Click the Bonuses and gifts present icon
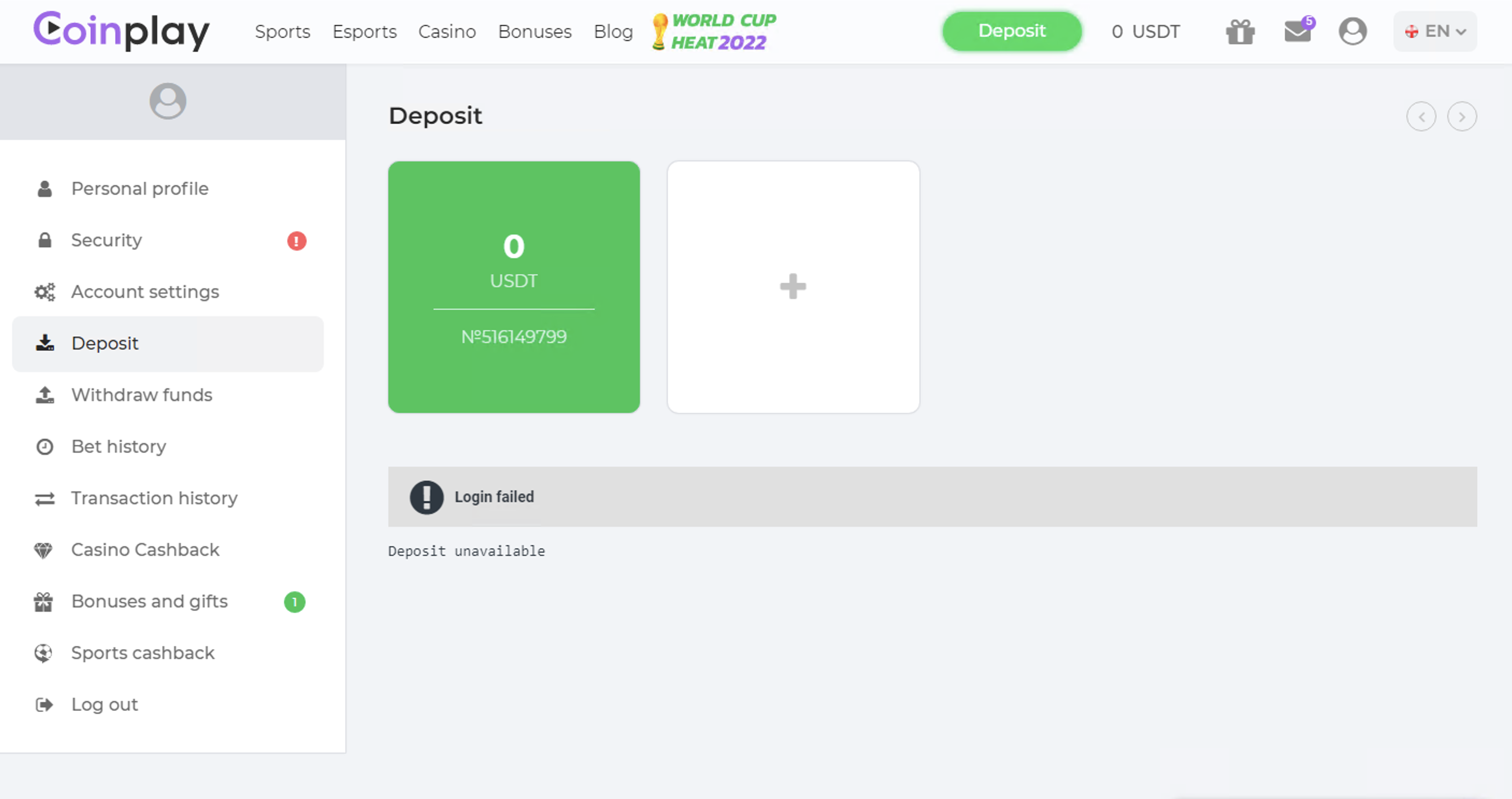This screenshot has width=1512, height=799. [44, 602]
